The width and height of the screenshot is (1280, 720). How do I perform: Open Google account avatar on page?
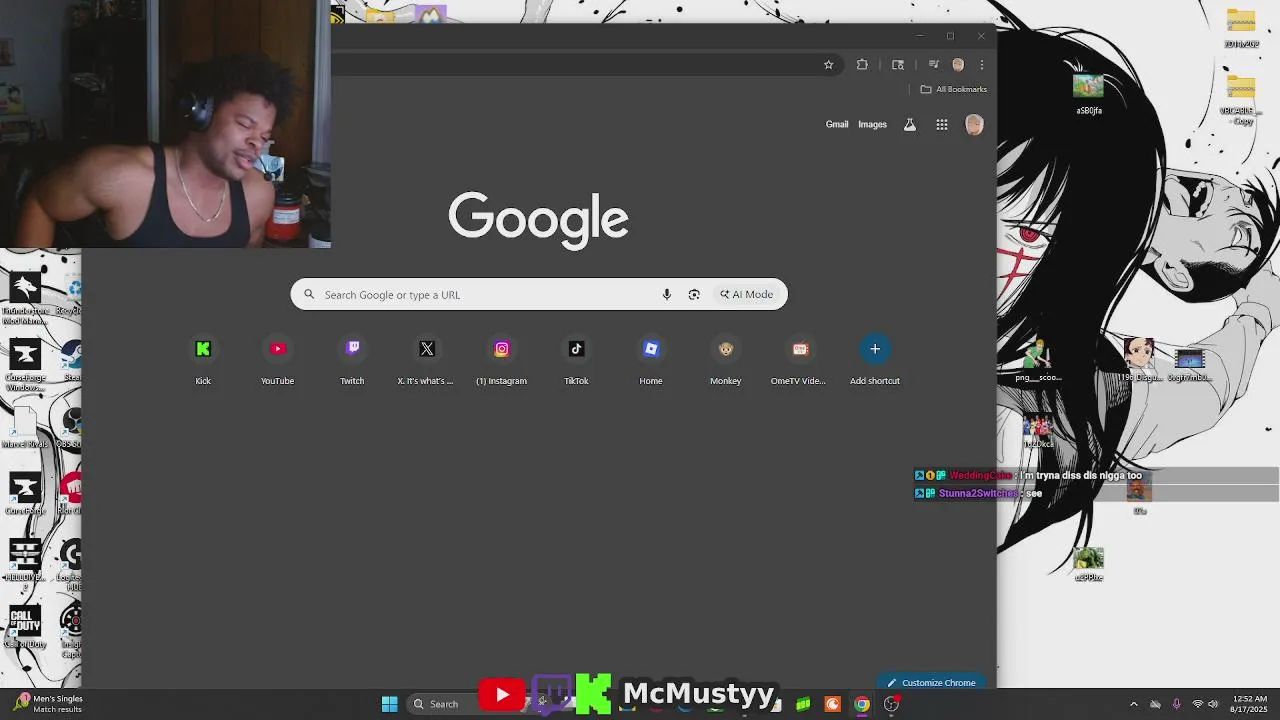click(974, 124)
